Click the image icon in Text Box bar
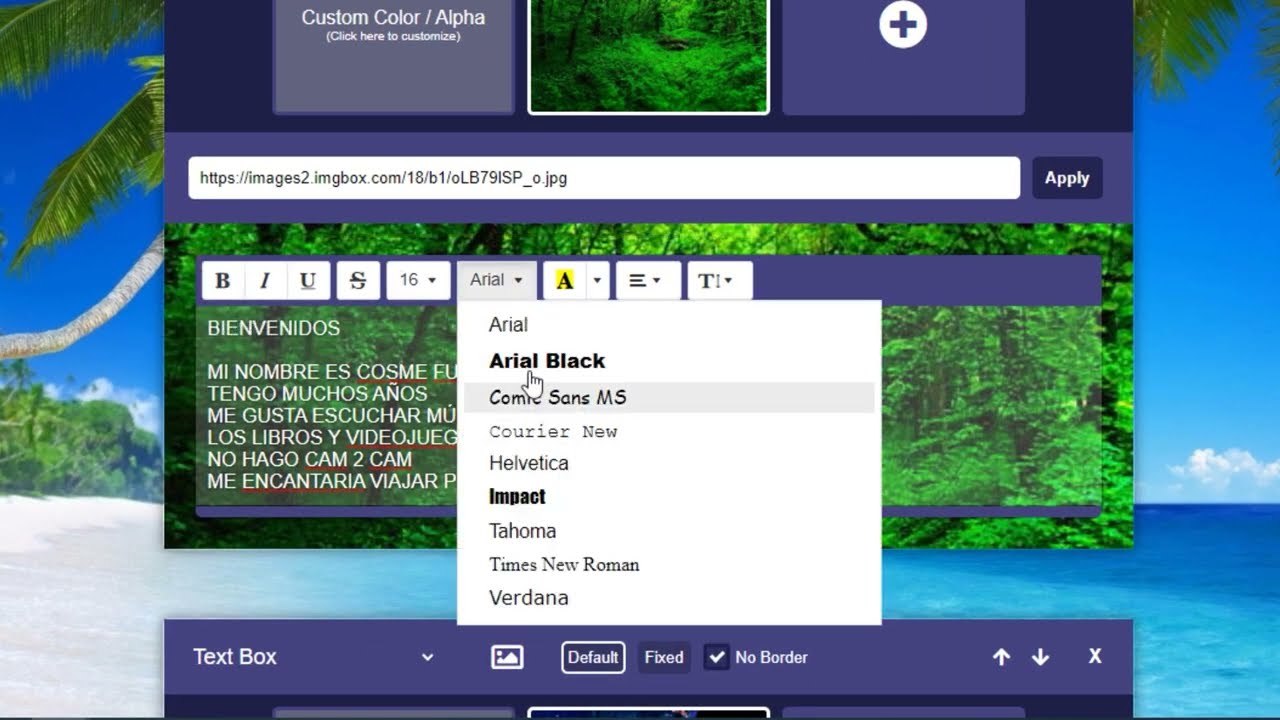Image resolution: width=1280 pixels, height=720 pixels. (x=507, y=657)
